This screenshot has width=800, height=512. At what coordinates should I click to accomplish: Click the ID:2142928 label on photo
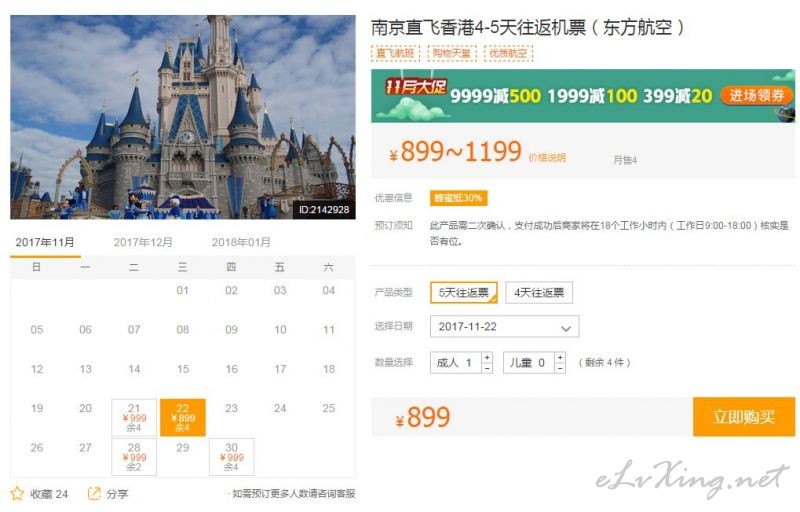[x=324, y=210]
